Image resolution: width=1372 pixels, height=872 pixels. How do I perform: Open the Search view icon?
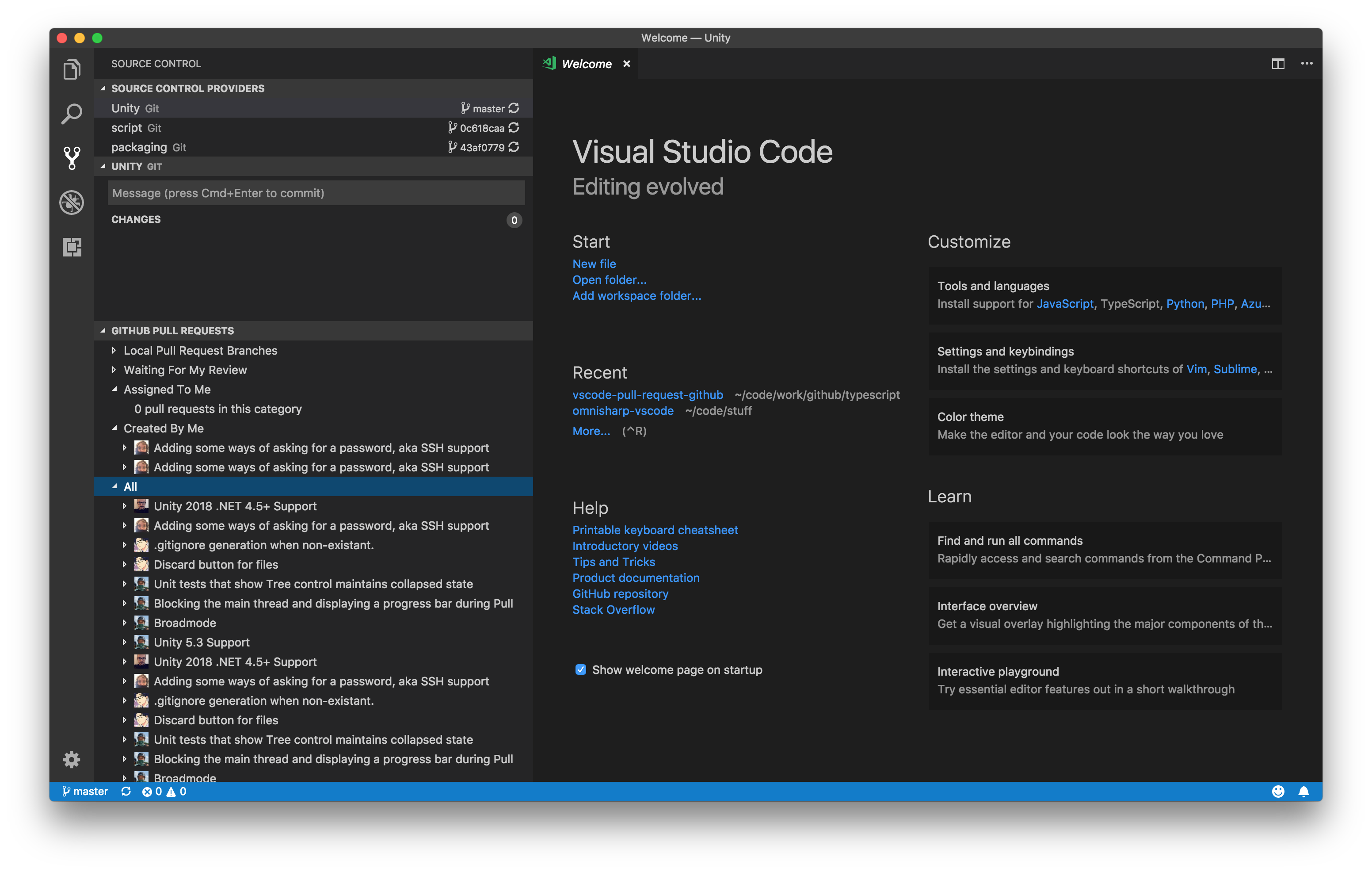(71, 114)
